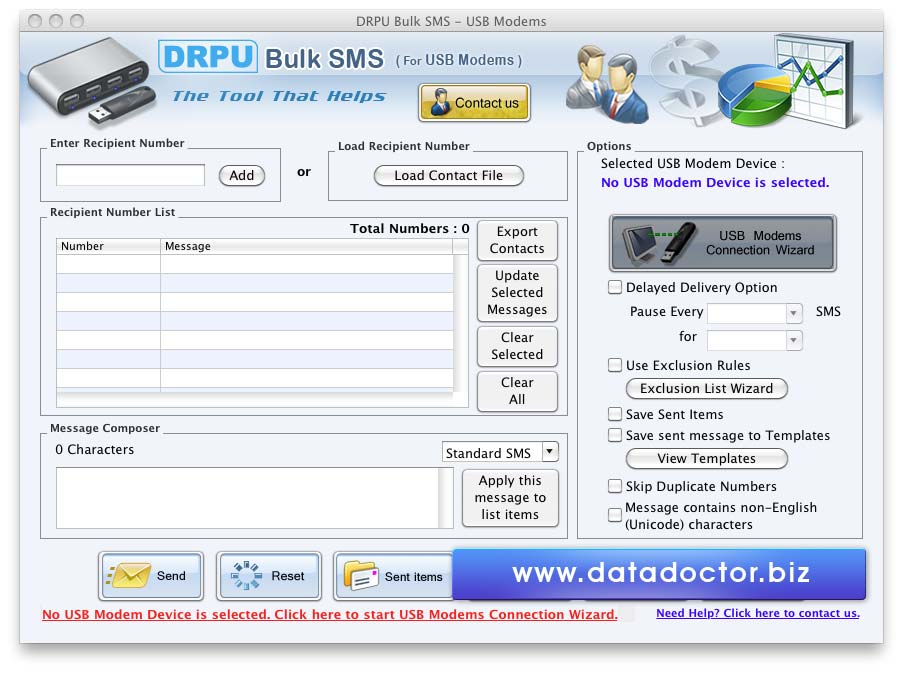Click the window close button
Viewport: 903px width, 673px height.
coord(35,21)
